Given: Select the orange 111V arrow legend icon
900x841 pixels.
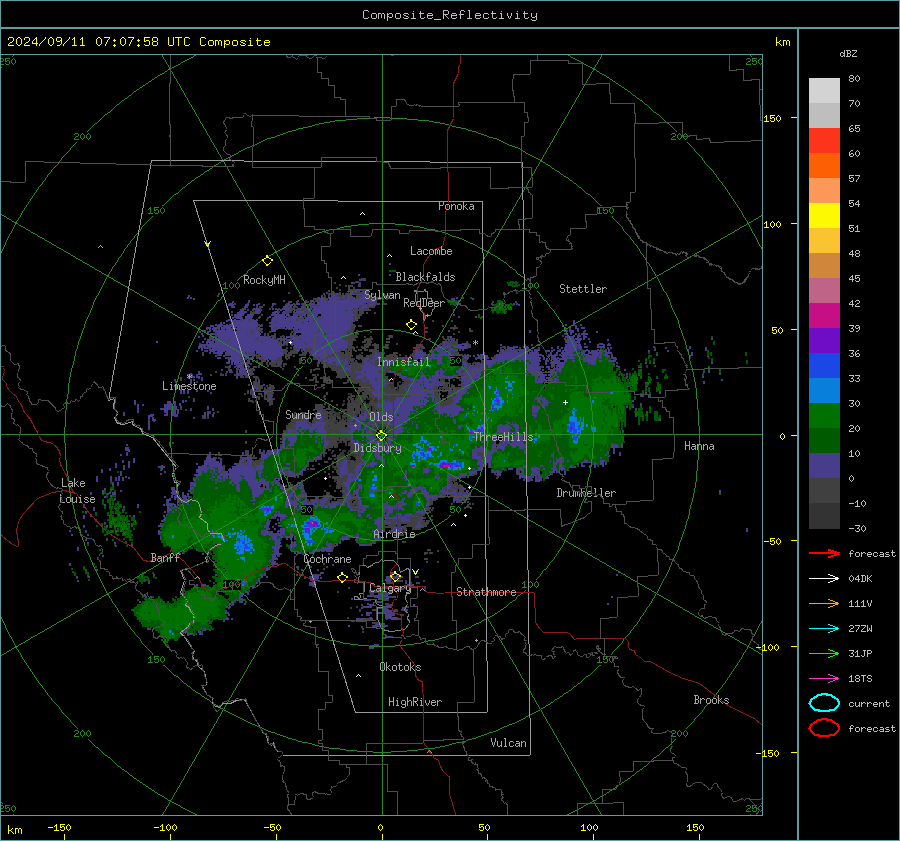Looking at the screenshot, I should click(824, 603).
